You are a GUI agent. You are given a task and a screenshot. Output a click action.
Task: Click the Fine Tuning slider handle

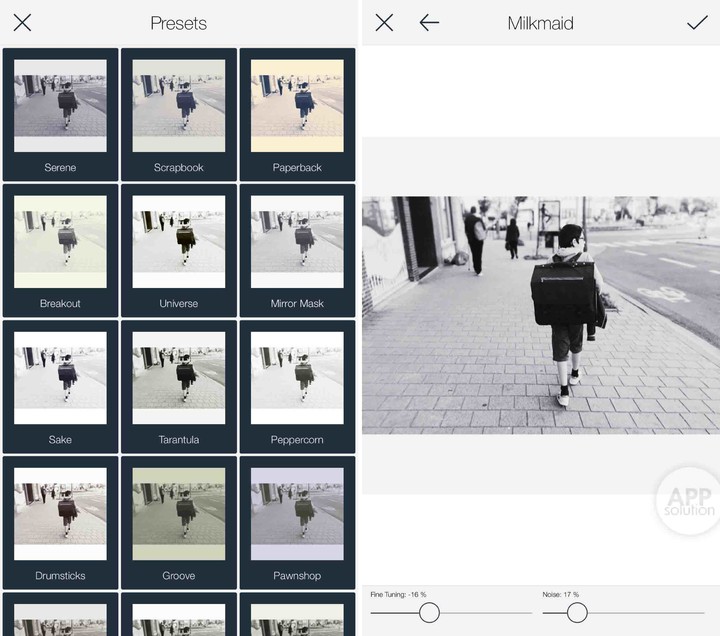point(429,612)
